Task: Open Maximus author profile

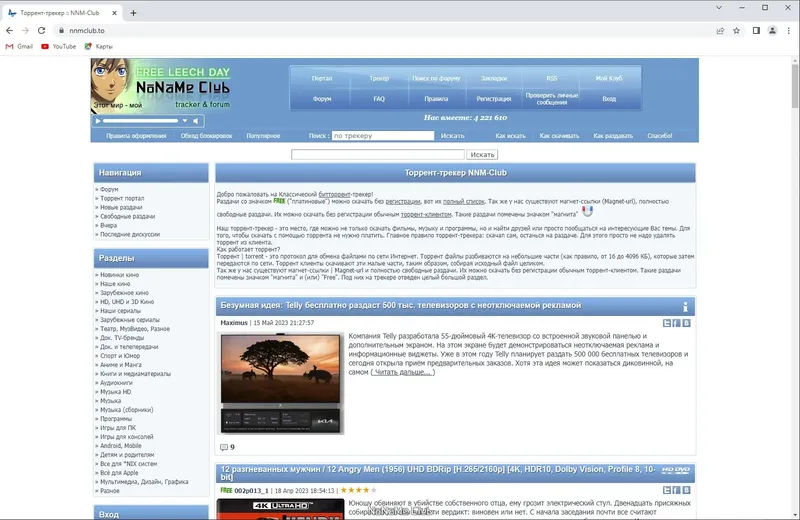Action: tap(234, 323)
